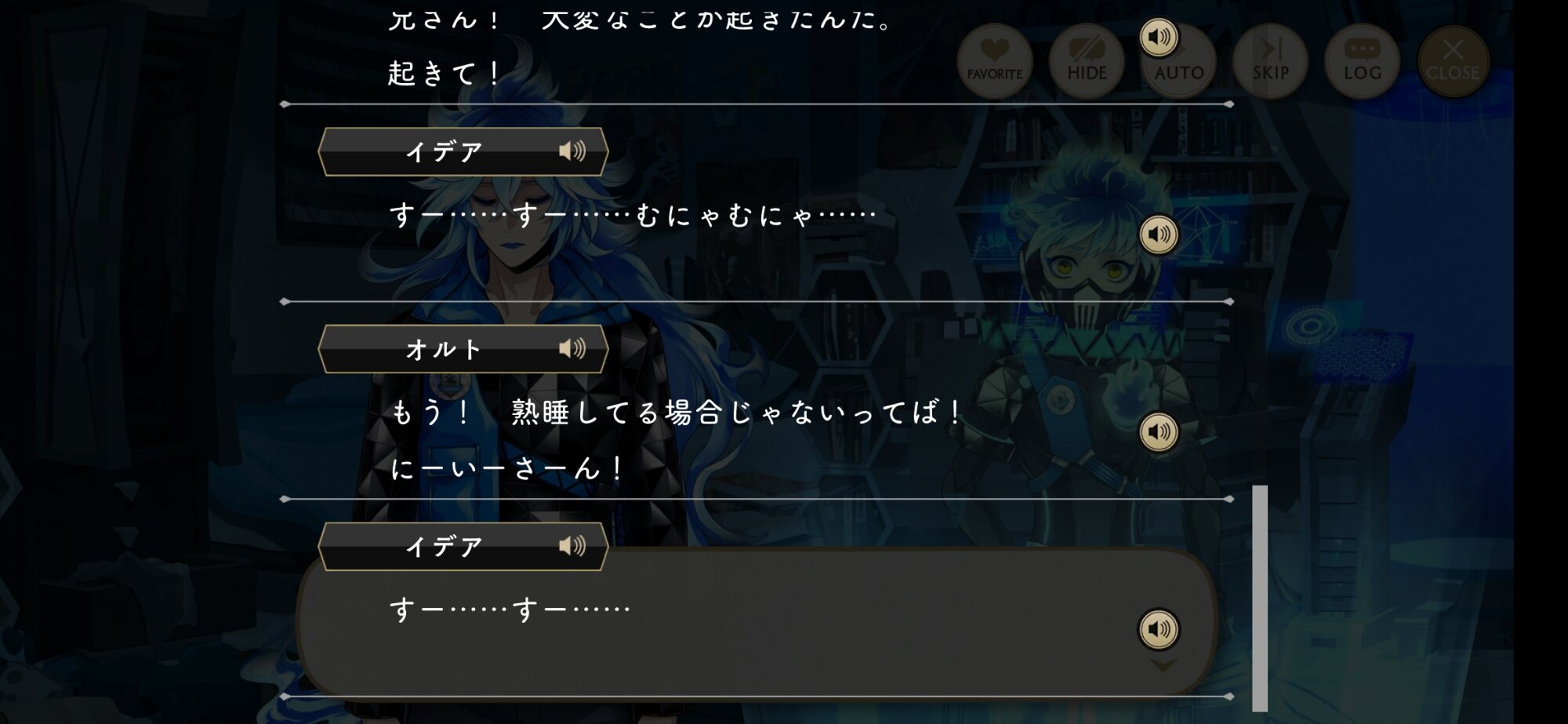The height and width of the screenshot is (724, 1568).
Task: Select the オルト name plate
Action: click(x=463, y=349)
